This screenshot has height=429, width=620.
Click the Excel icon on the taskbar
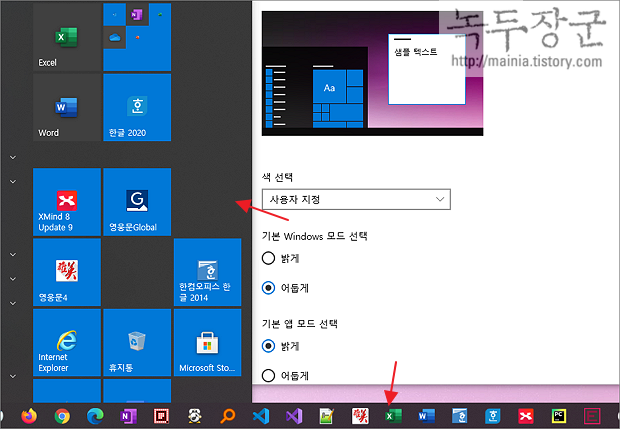(393, 416)
